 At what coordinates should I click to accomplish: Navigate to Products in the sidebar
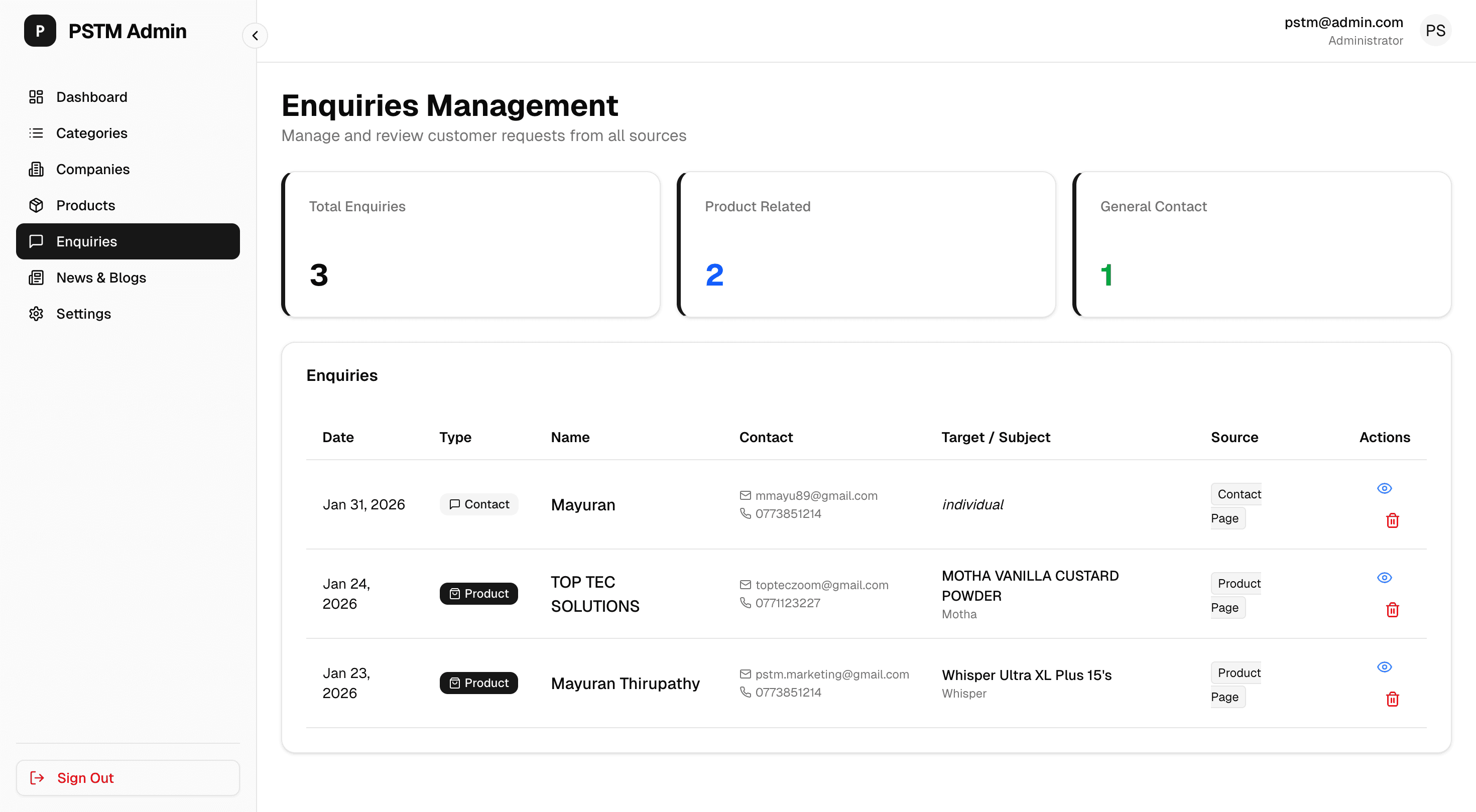point(128,205)
